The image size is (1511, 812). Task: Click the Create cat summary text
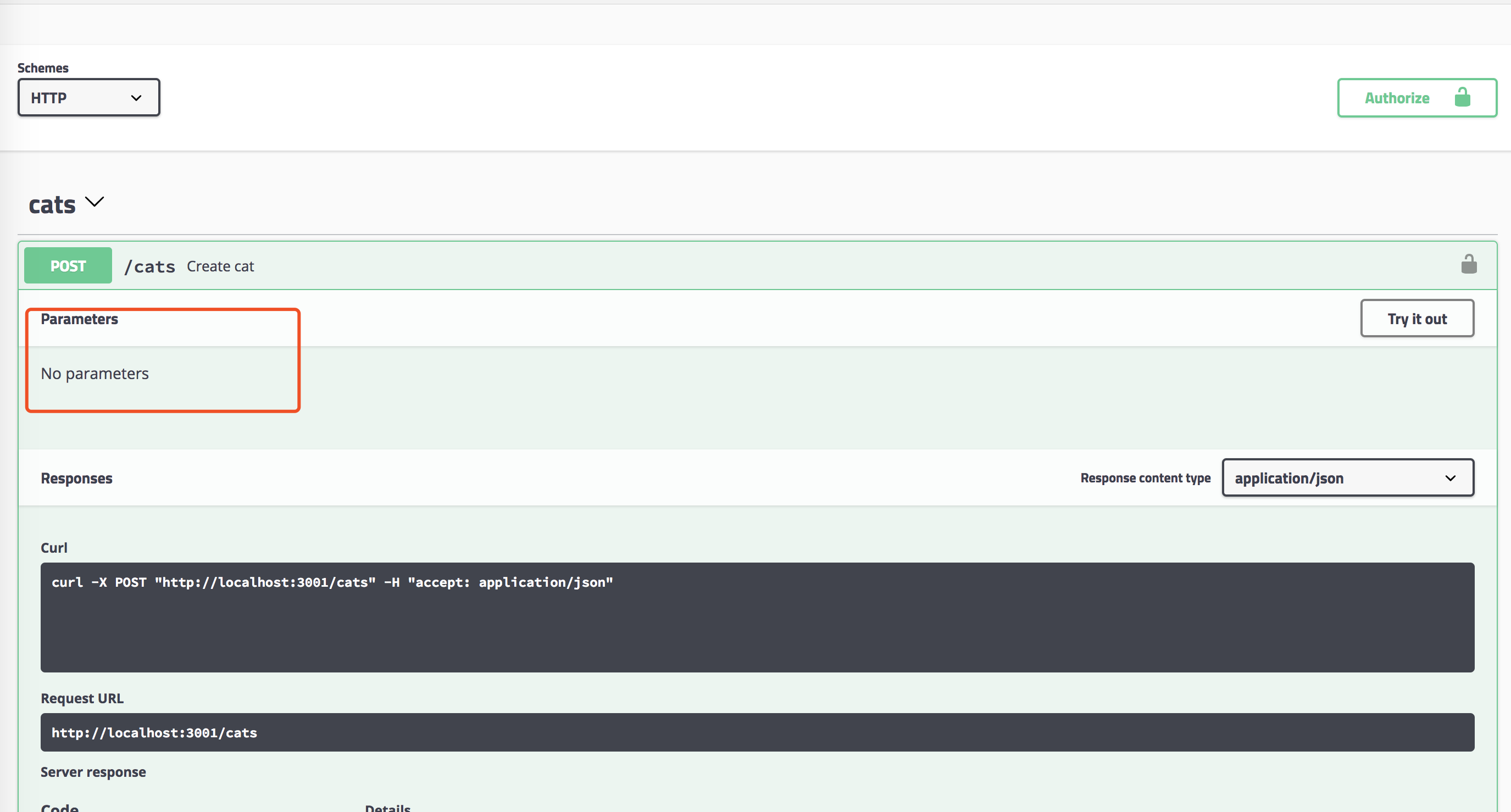pyautogui.click(x=220, y=266)
